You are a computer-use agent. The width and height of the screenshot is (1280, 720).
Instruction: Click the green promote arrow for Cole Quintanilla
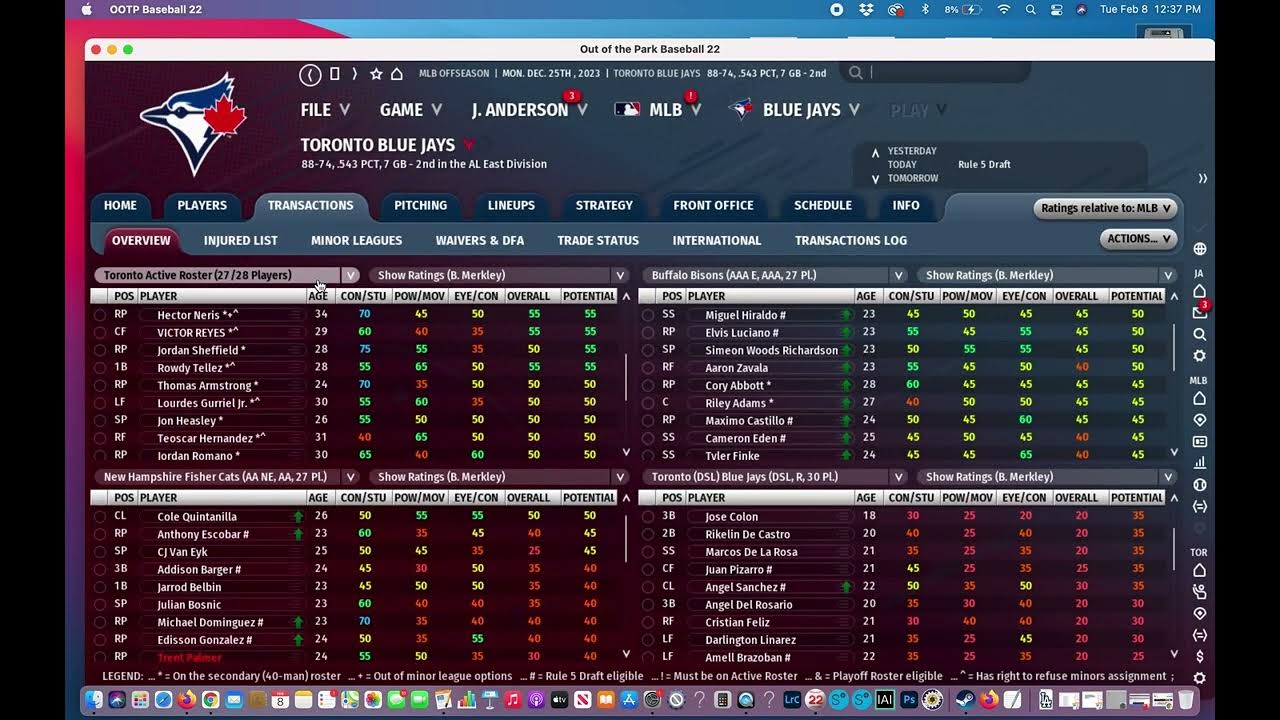click(298, 517)
